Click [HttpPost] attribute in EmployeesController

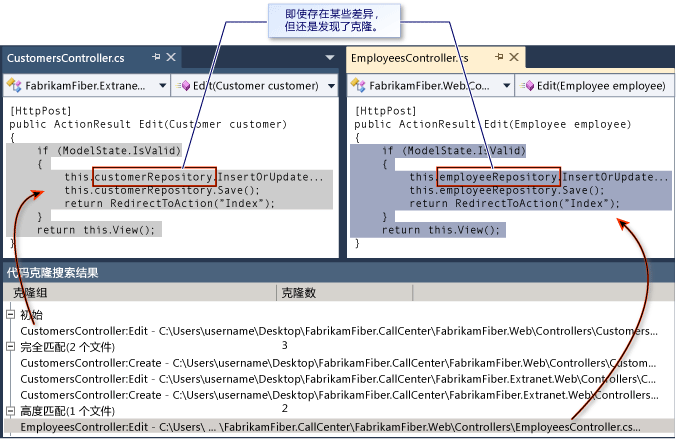tap(385, 111)
